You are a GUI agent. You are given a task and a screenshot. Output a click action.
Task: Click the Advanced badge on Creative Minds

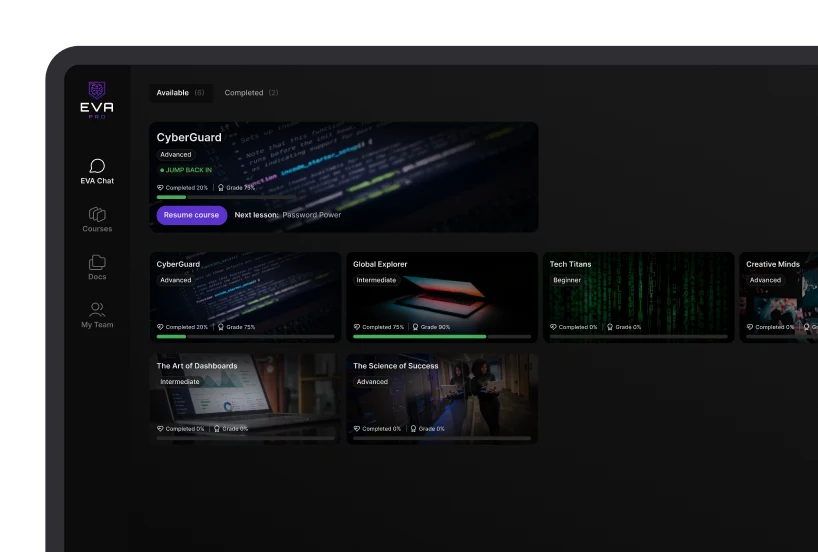[x=765, y=280]
